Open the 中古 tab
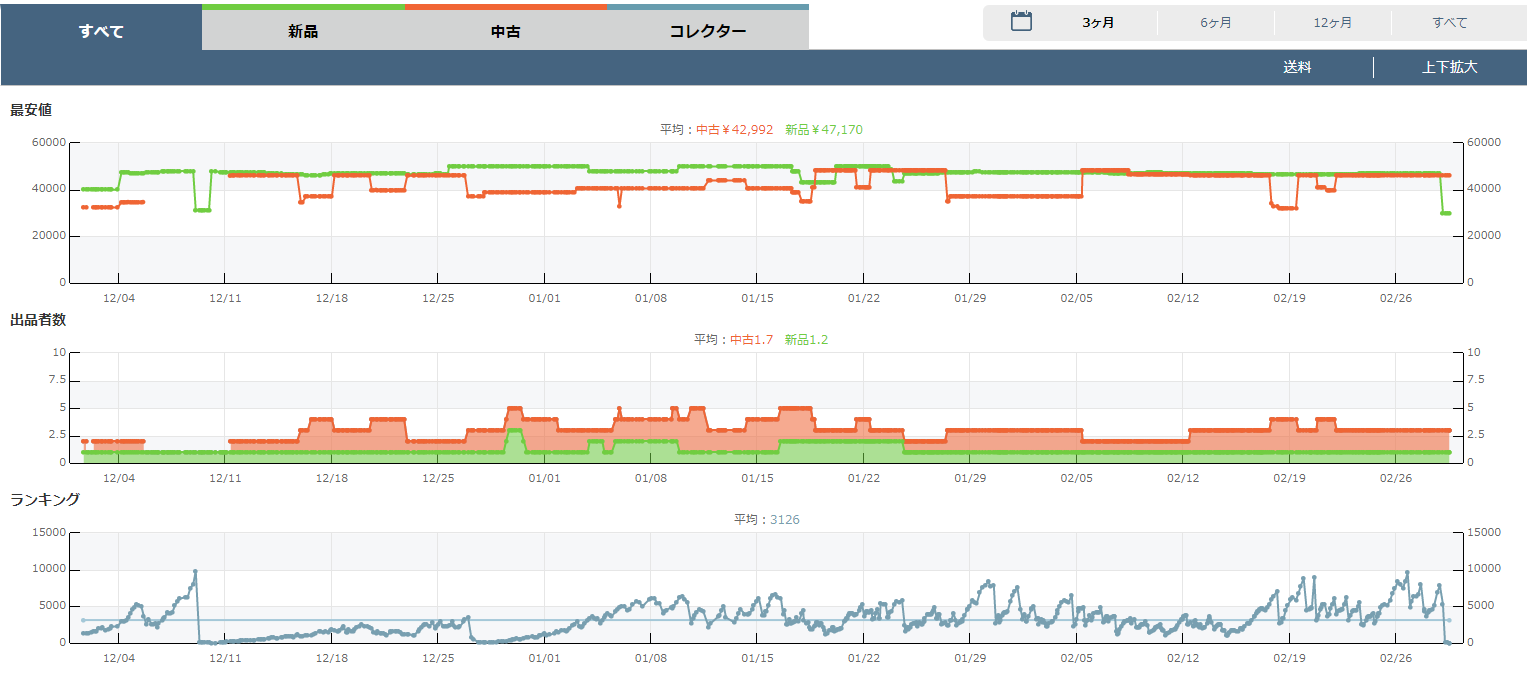Image resolution: width=1527 pixels, height=673 pixels. tap(506, 31)
